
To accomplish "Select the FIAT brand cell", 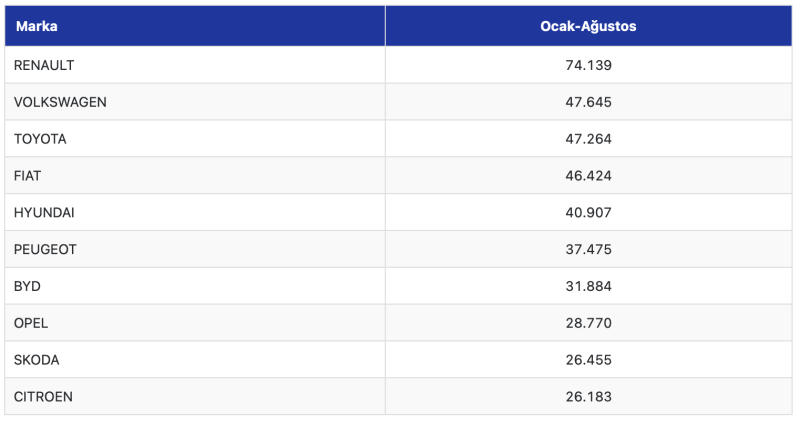I will (195, 176).
